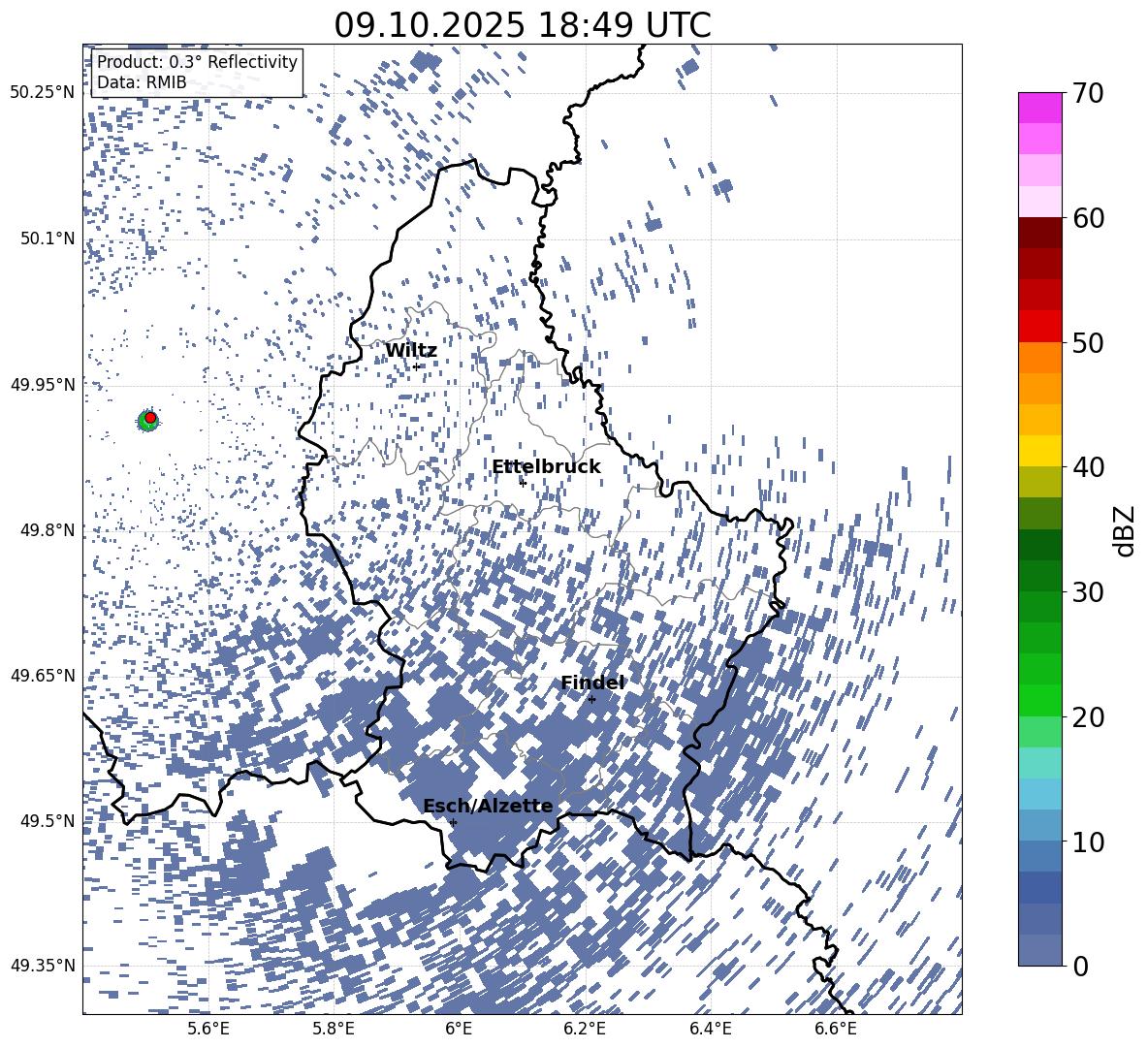The image size is (1148, 1048).
Task: Click the 50.1°N latitude label
Action: coord(48,238)
